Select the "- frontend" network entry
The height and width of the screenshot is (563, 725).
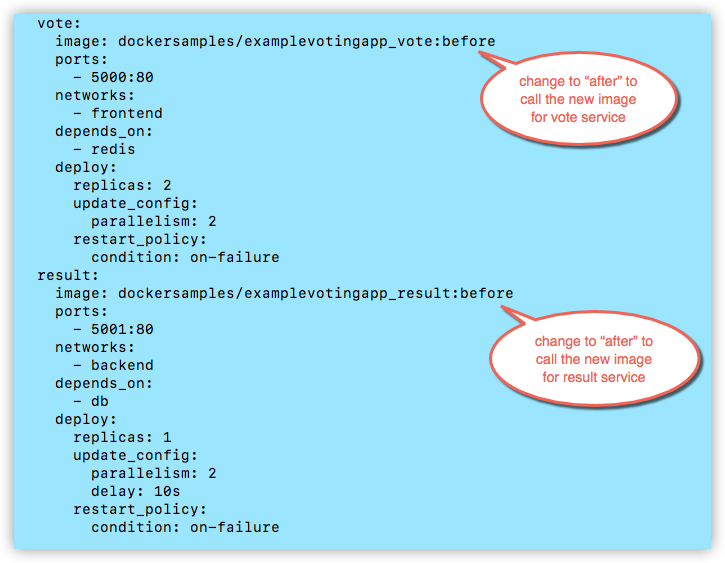[x=118, y=113]
